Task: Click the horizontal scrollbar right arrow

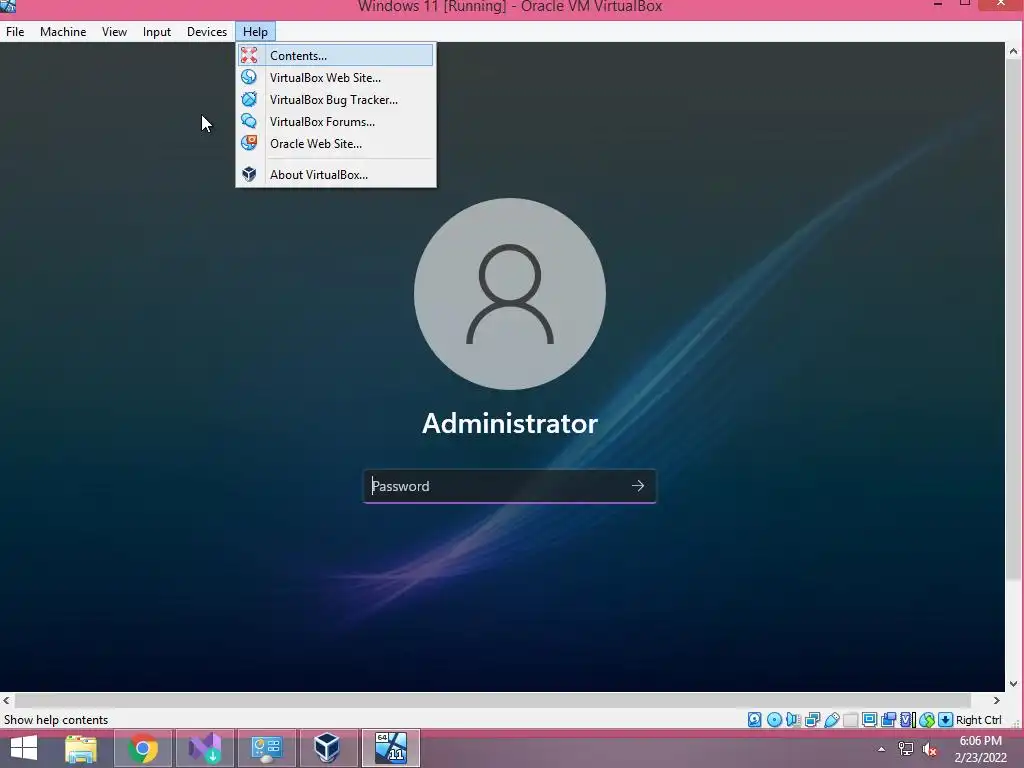Action: click(x=997, y=701)
